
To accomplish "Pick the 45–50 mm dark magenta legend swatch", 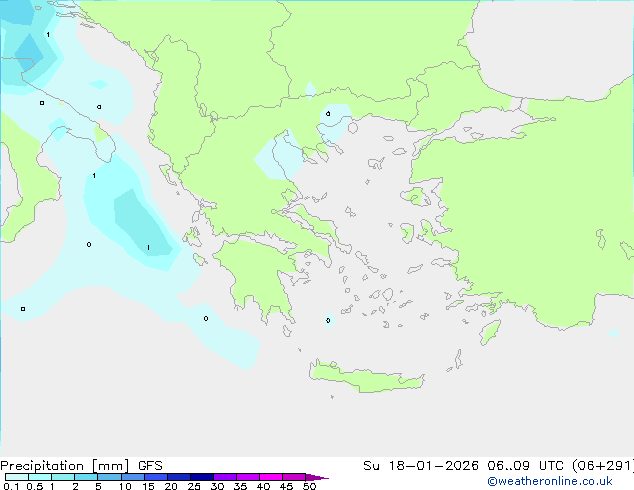I will tap(294, 477).
